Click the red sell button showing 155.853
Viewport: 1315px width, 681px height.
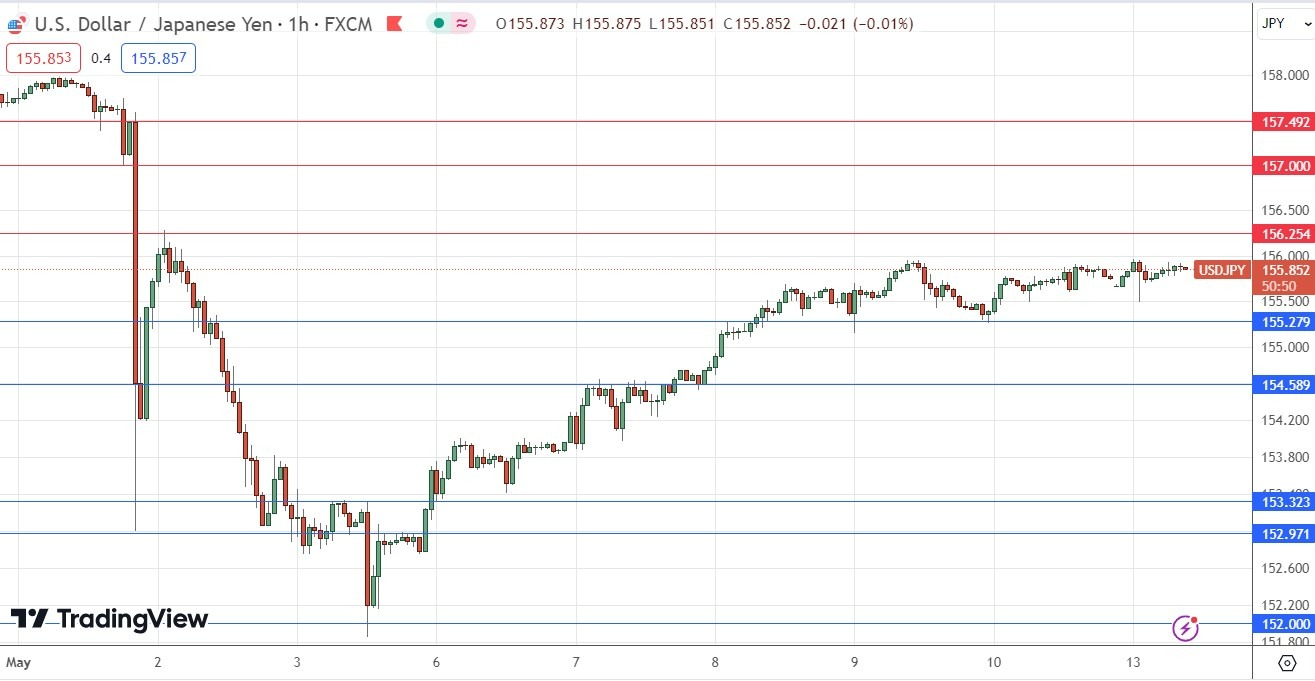point(41,58)
